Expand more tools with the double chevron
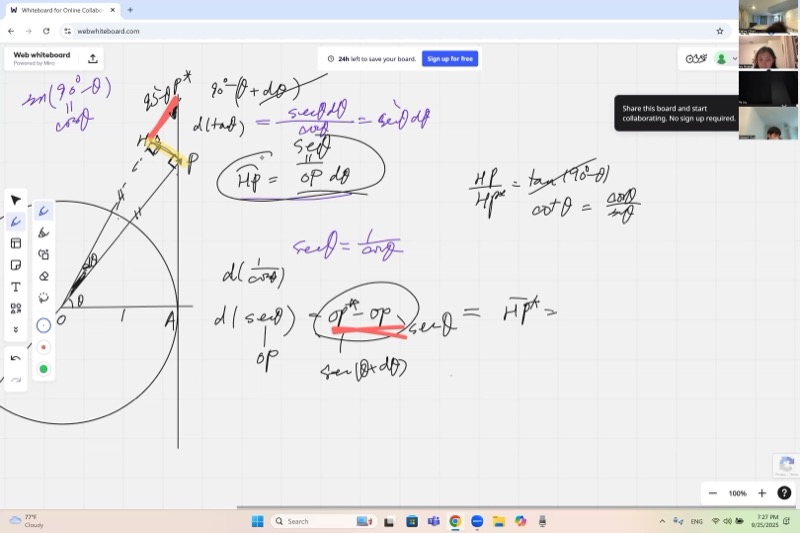The width and height of the screenshot is (800, 533). 16,330
